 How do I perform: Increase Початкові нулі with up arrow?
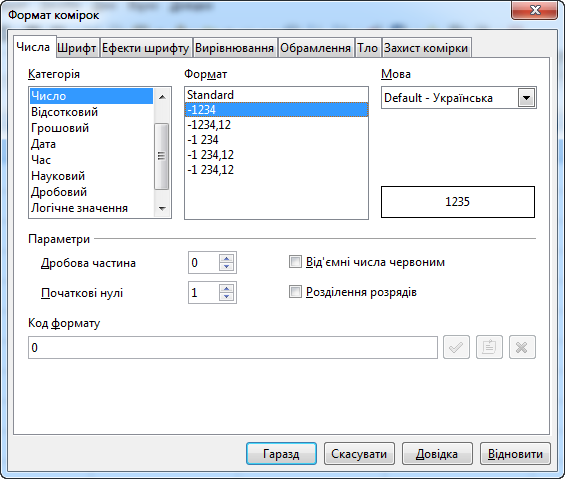[227, 288]
